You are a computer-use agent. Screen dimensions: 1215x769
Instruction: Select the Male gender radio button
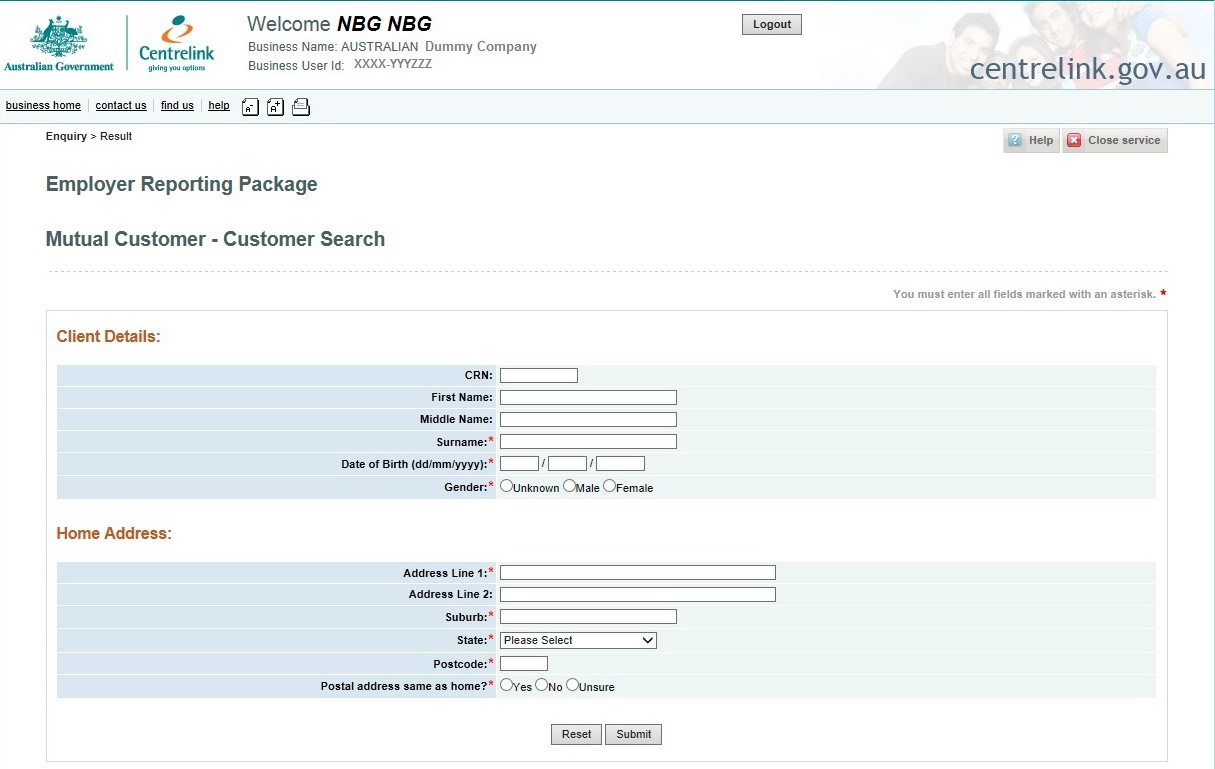[x=570, y=486]
